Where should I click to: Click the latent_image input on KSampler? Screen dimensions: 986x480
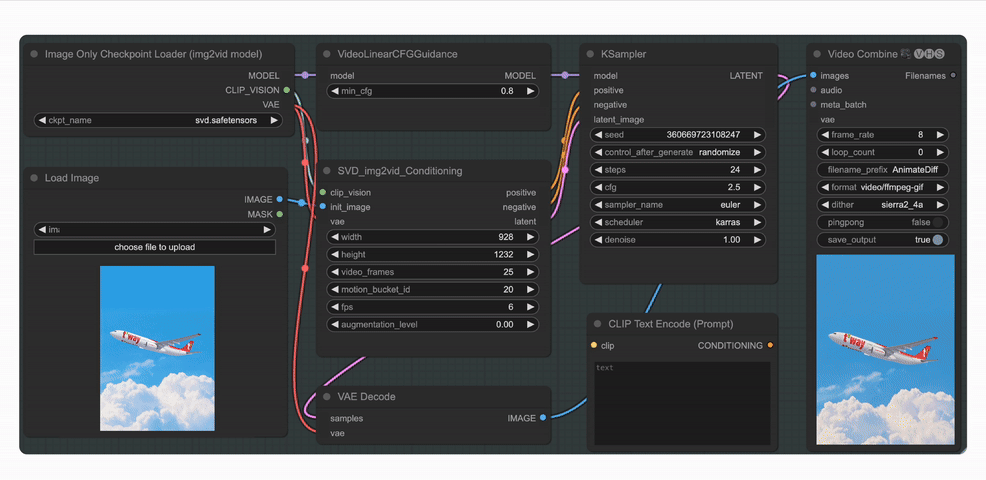(619, 120)
